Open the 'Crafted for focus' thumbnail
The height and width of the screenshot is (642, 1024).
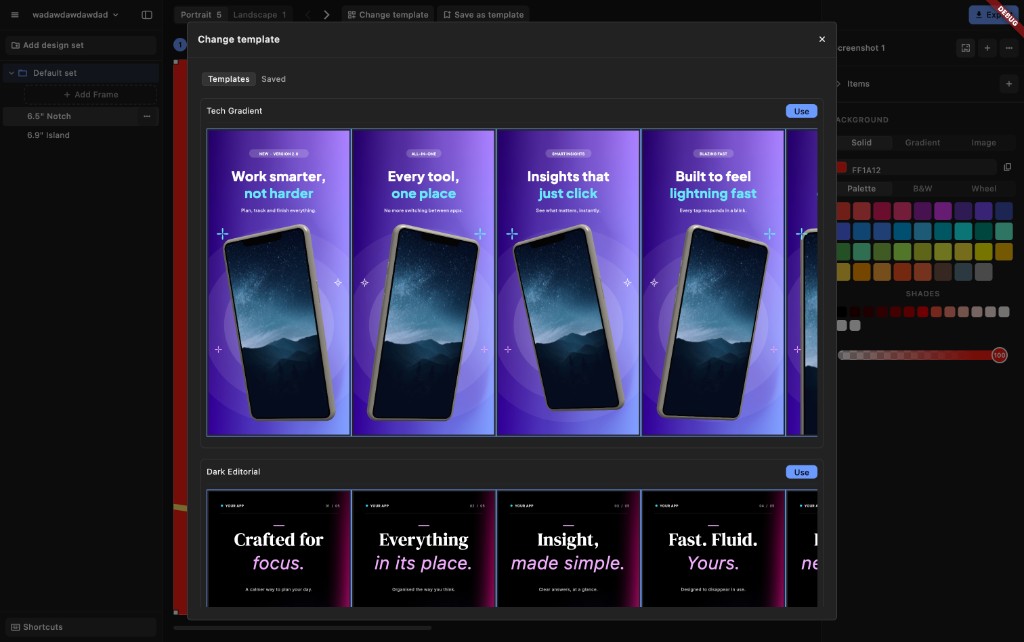point(278,549)
